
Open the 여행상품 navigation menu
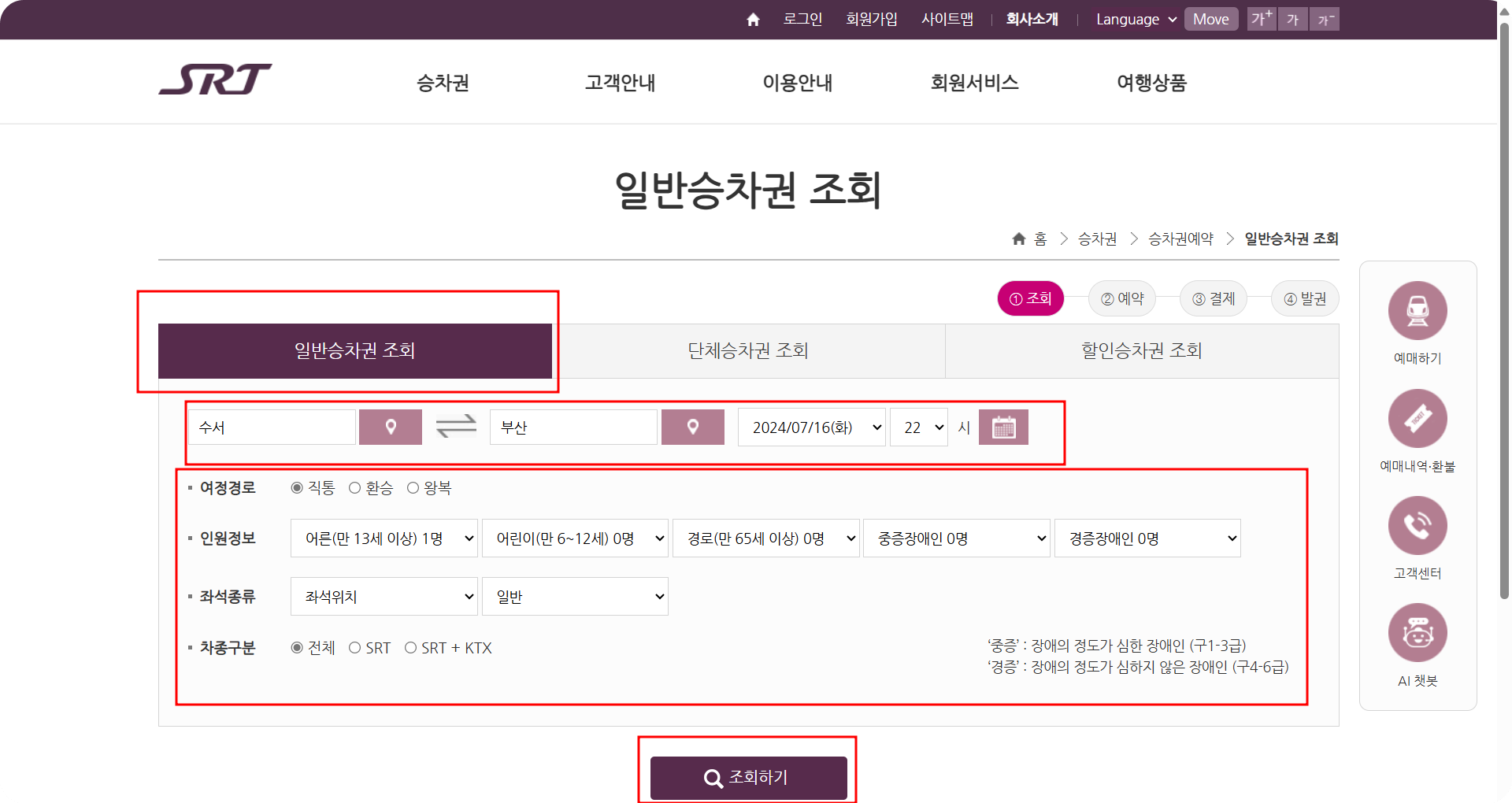(x=1152, y=82)
